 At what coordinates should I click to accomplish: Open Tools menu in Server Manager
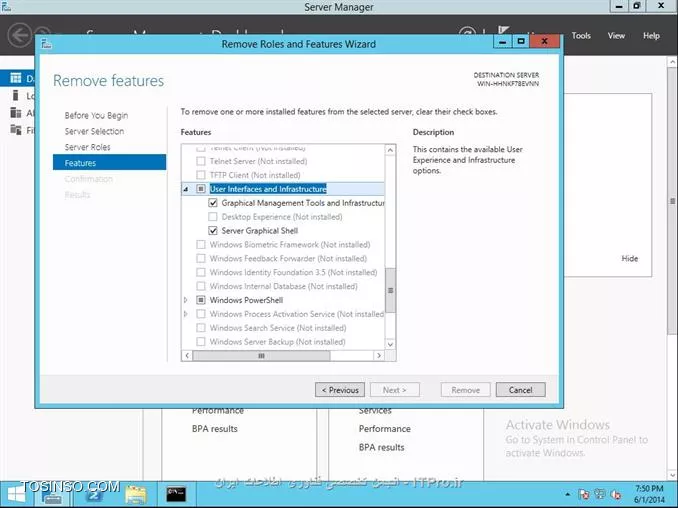click(x=581, y=35)
